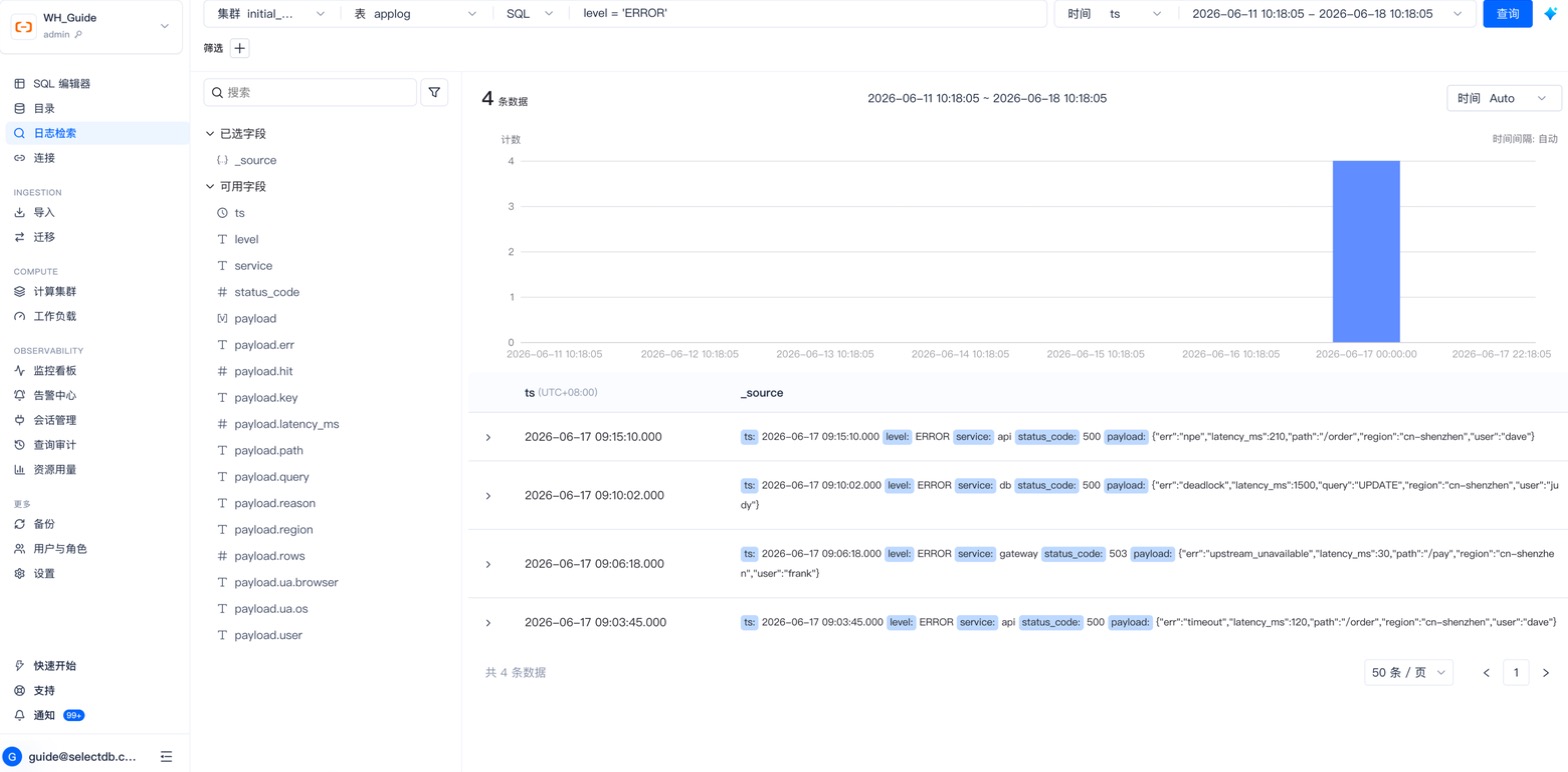Image resolution: width=1568 pixels, height=772 pixels.
Task: Click the filter funnel icon next to search
Action: 434,92
